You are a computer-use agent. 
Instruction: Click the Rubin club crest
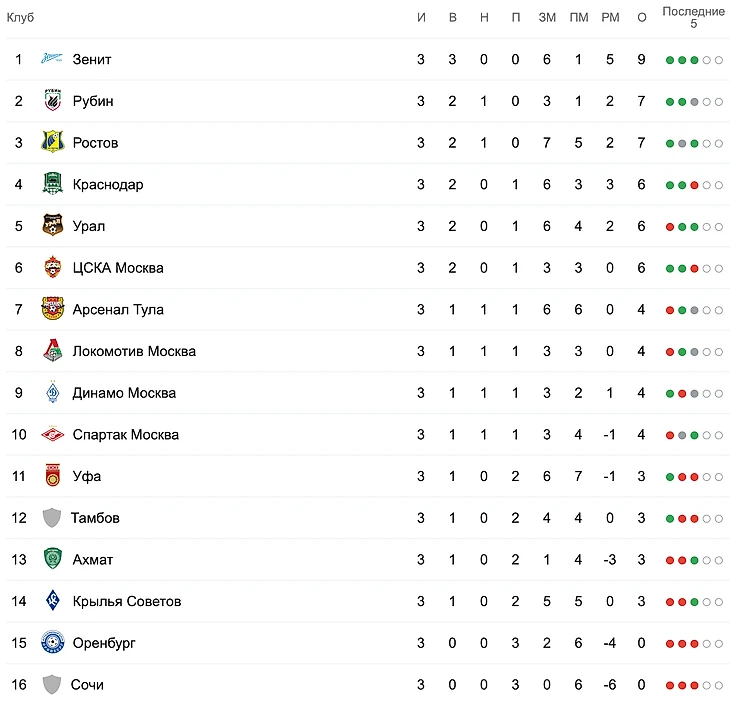coord(52,101)
